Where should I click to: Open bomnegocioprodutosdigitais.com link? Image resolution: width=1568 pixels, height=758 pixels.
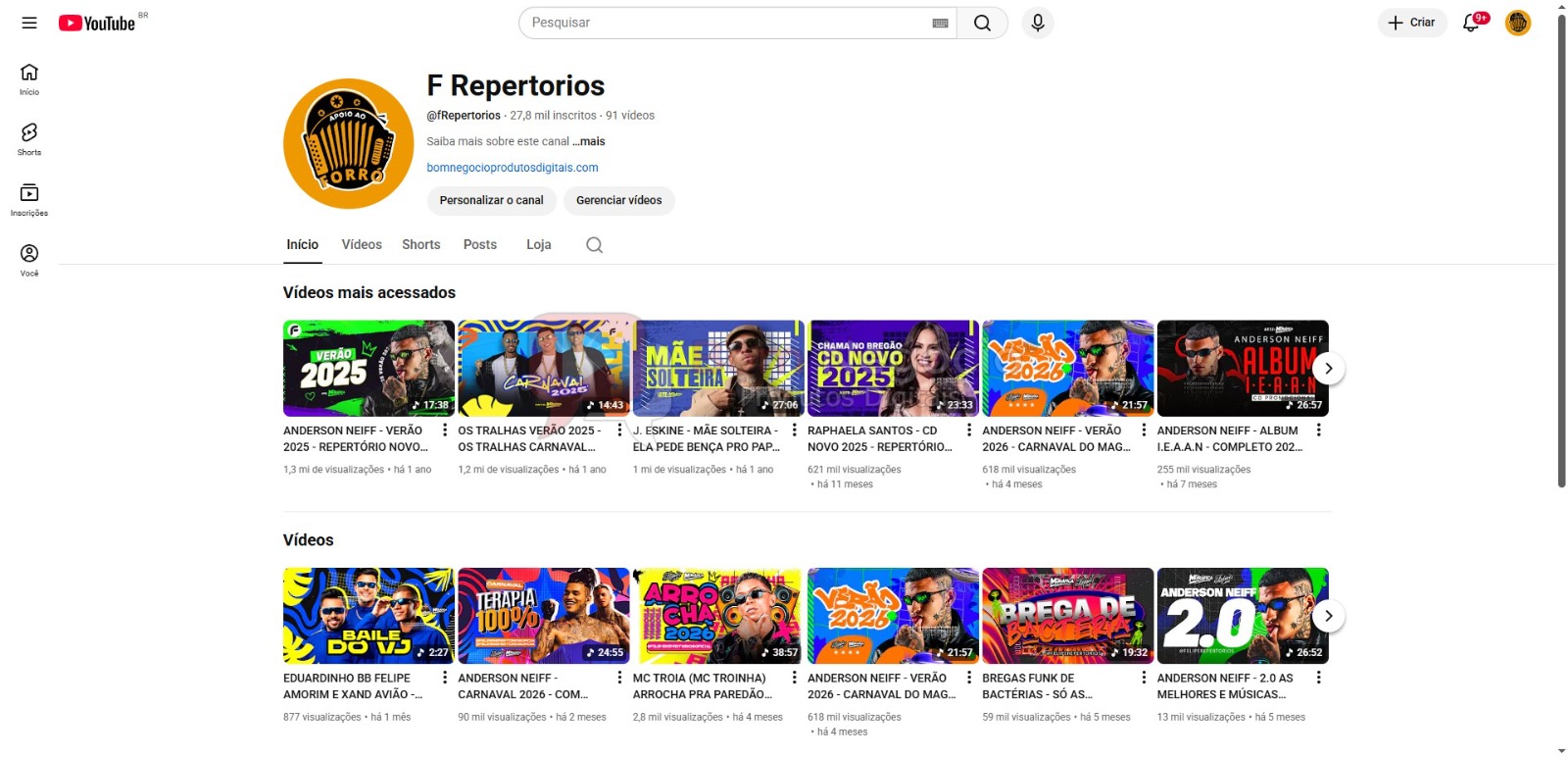[x=512, y=168]
